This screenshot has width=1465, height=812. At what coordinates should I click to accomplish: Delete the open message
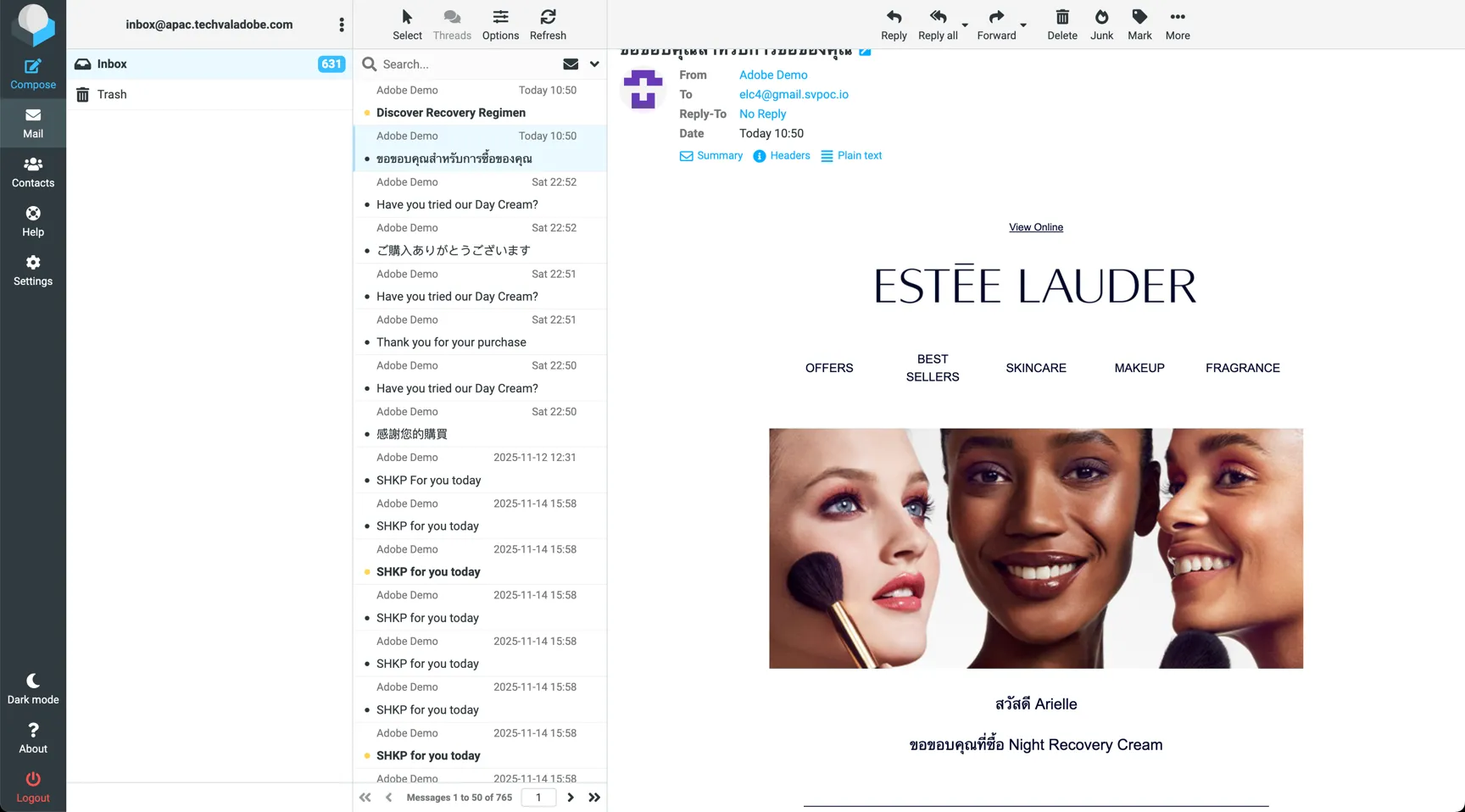click(1062, 25)
